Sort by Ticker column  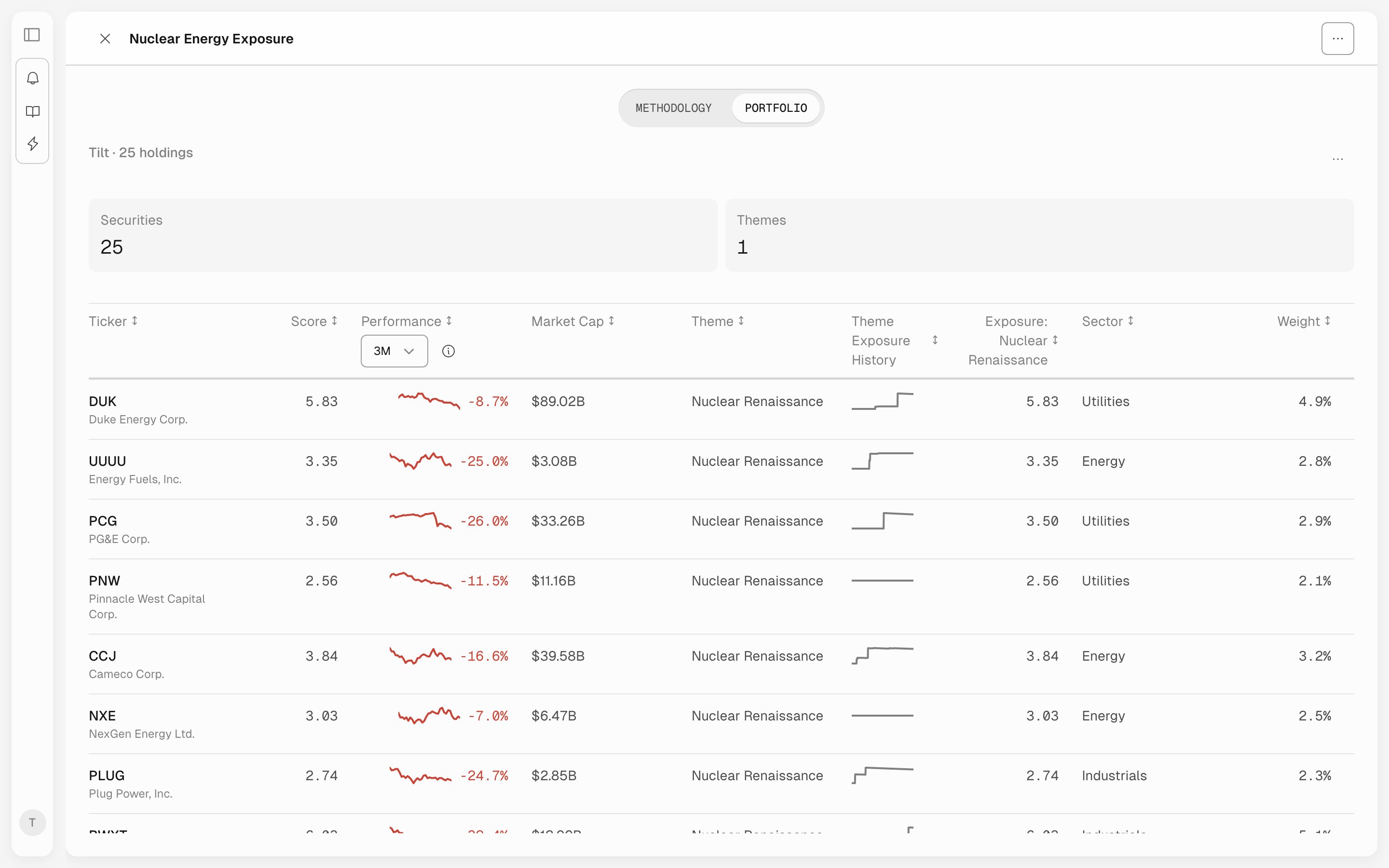pos(113,321)
